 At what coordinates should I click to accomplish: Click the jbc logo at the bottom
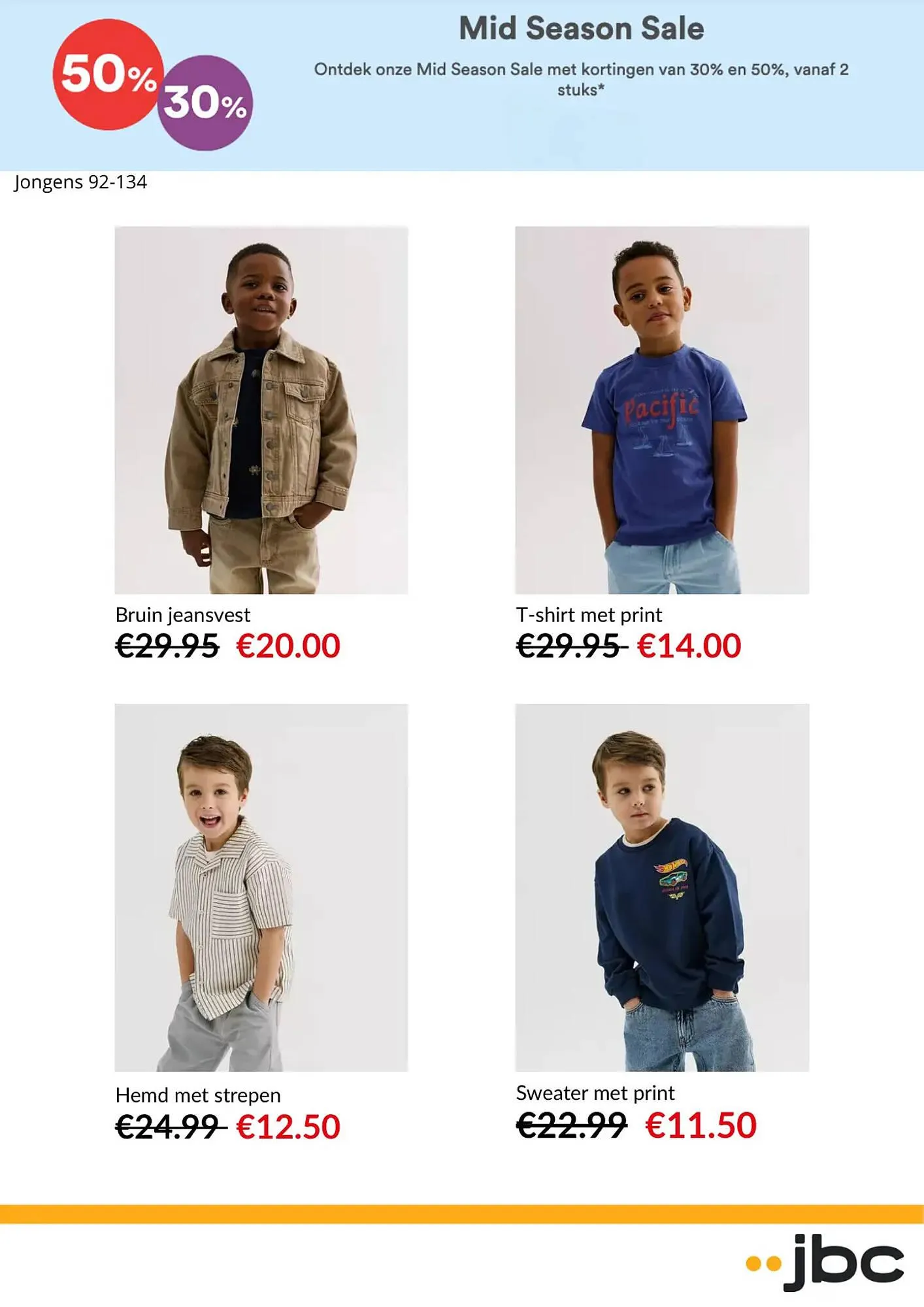point(825,1262)
